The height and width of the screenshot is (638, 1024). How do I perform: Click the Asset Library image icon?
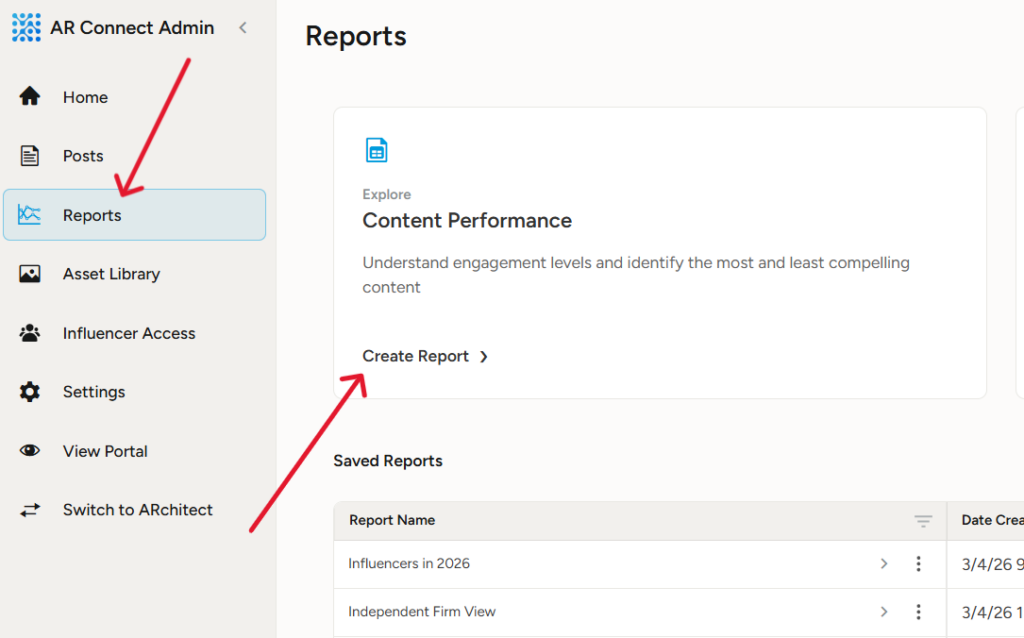tap(30, 273)
